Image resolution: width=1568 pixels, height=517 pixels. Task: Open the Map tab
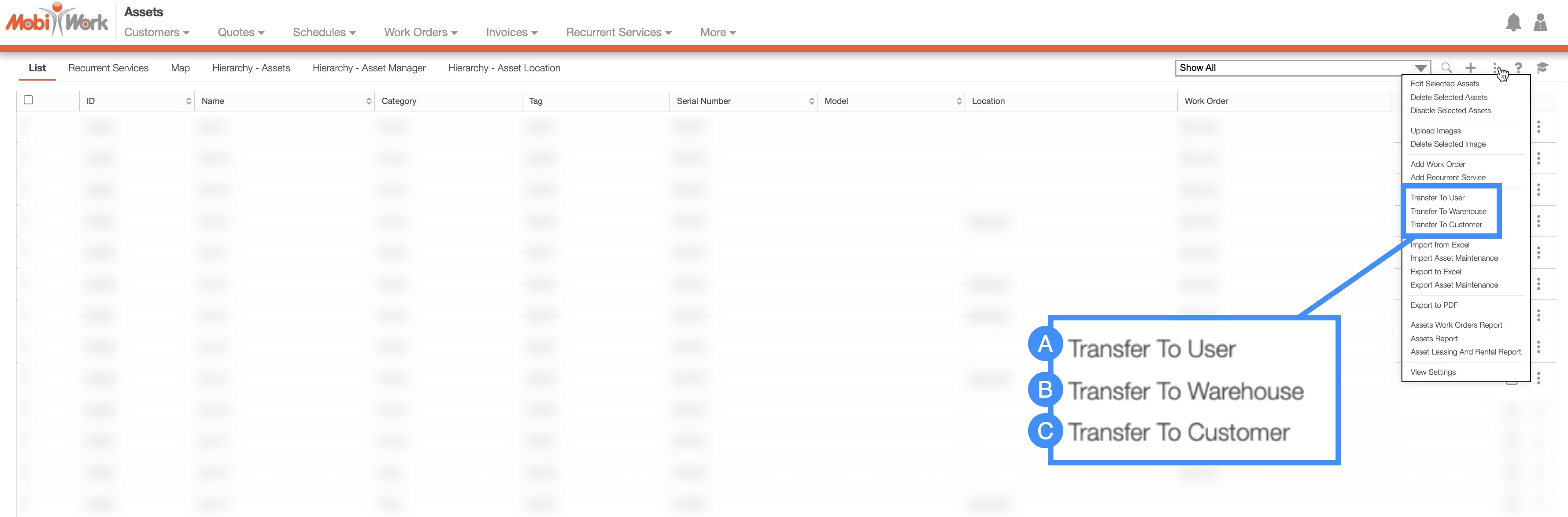(180, 68)
